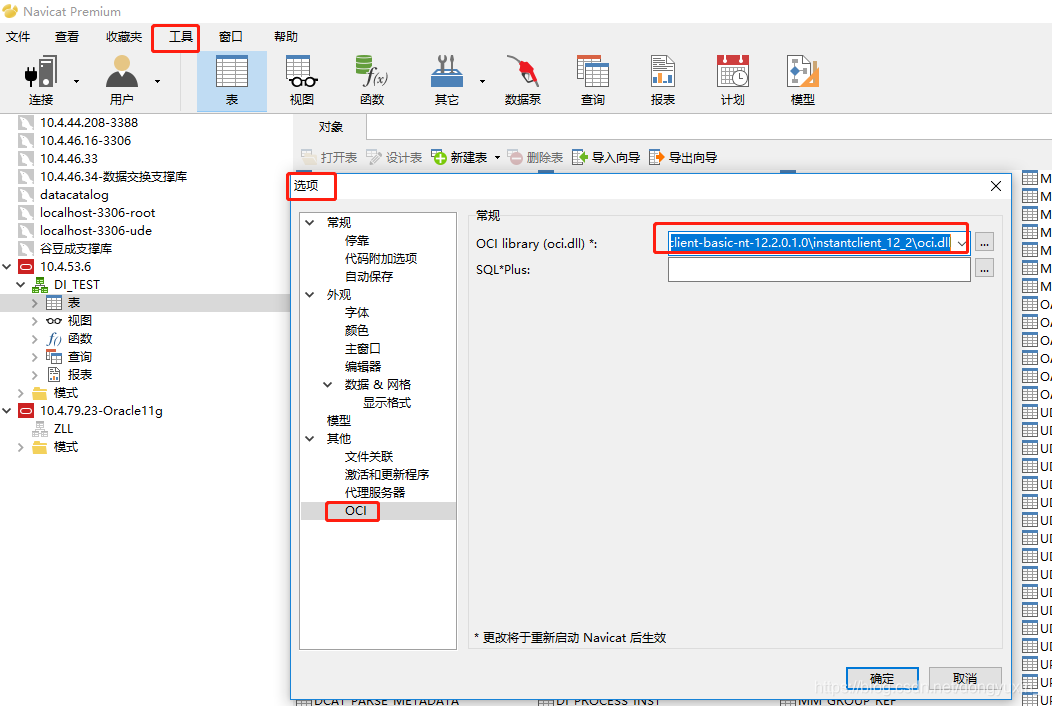Browse for OCI library file
This screenshot has width=1052, height=706.
pos(984,242)
